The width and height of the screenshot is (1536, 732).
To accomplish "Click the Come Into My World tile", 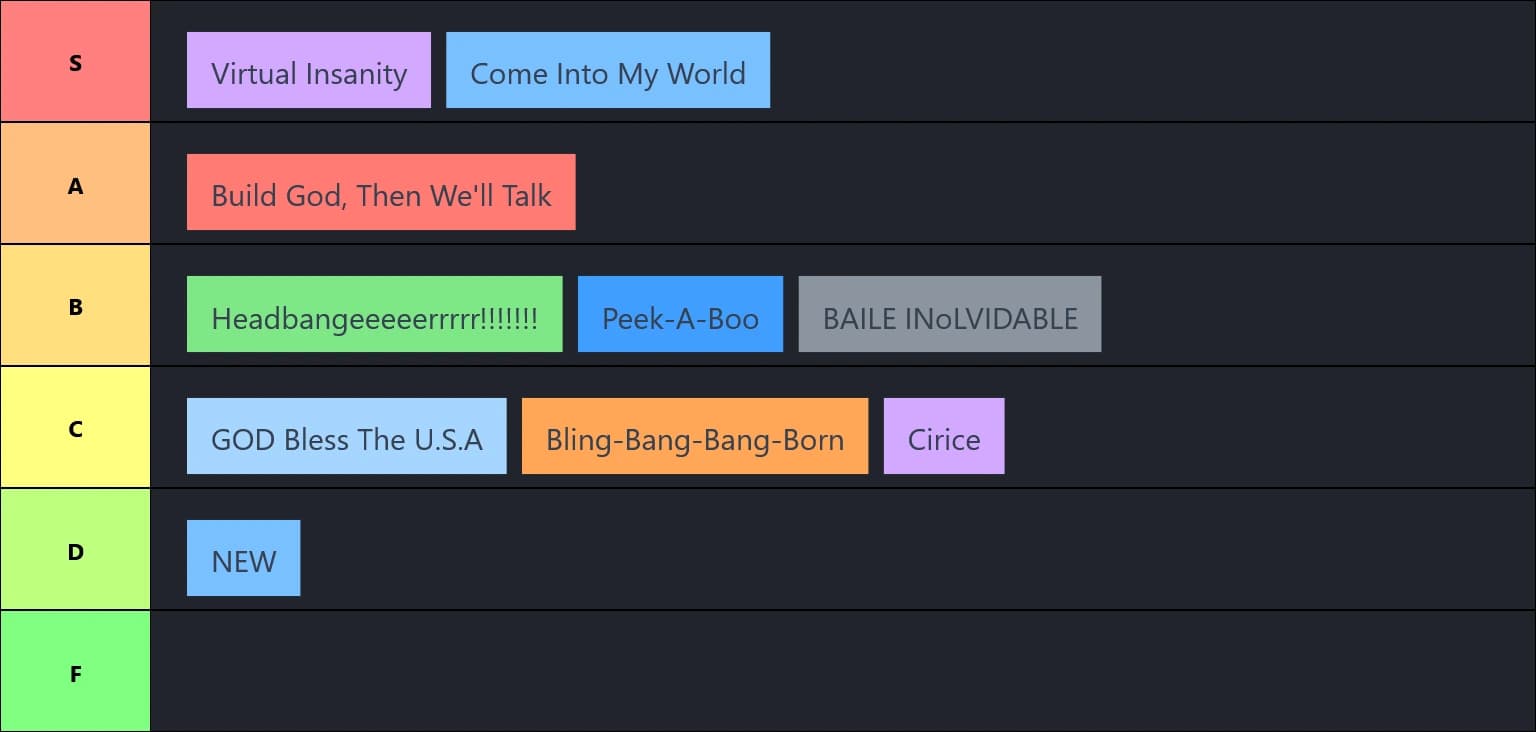I will [x=608, y=70].
